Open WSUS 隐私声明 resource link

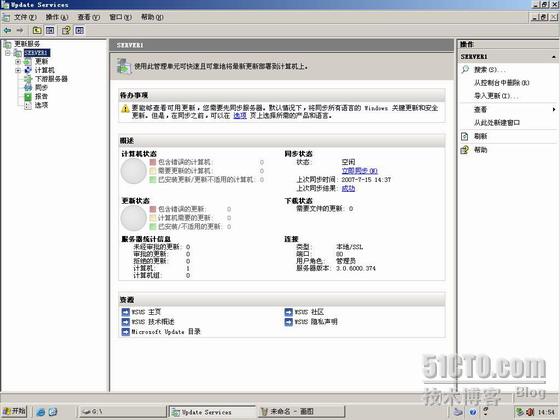click(316, 321)
